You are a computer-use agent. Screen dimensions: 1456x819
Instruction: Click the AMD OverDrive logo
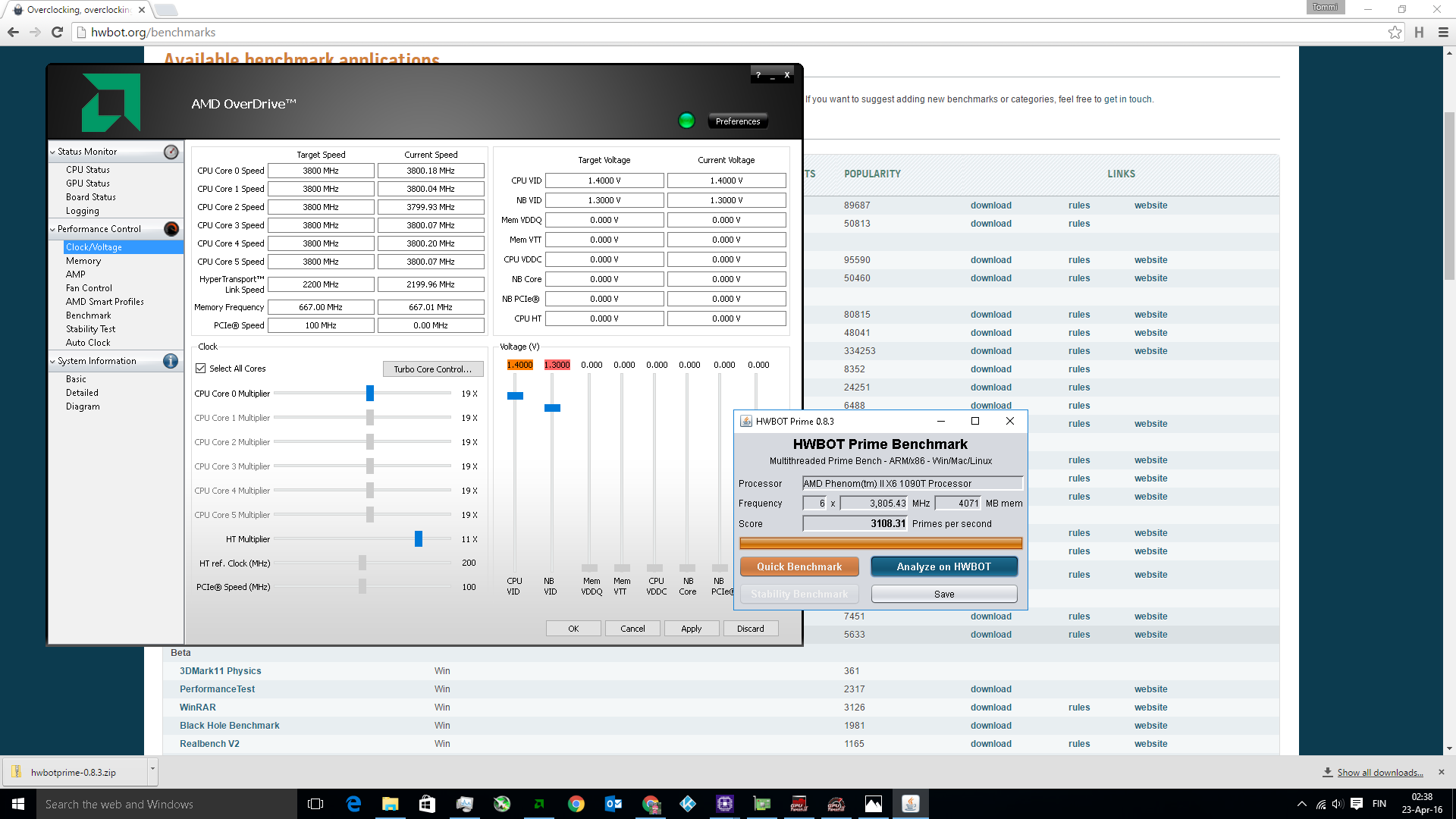coord(111,102)
